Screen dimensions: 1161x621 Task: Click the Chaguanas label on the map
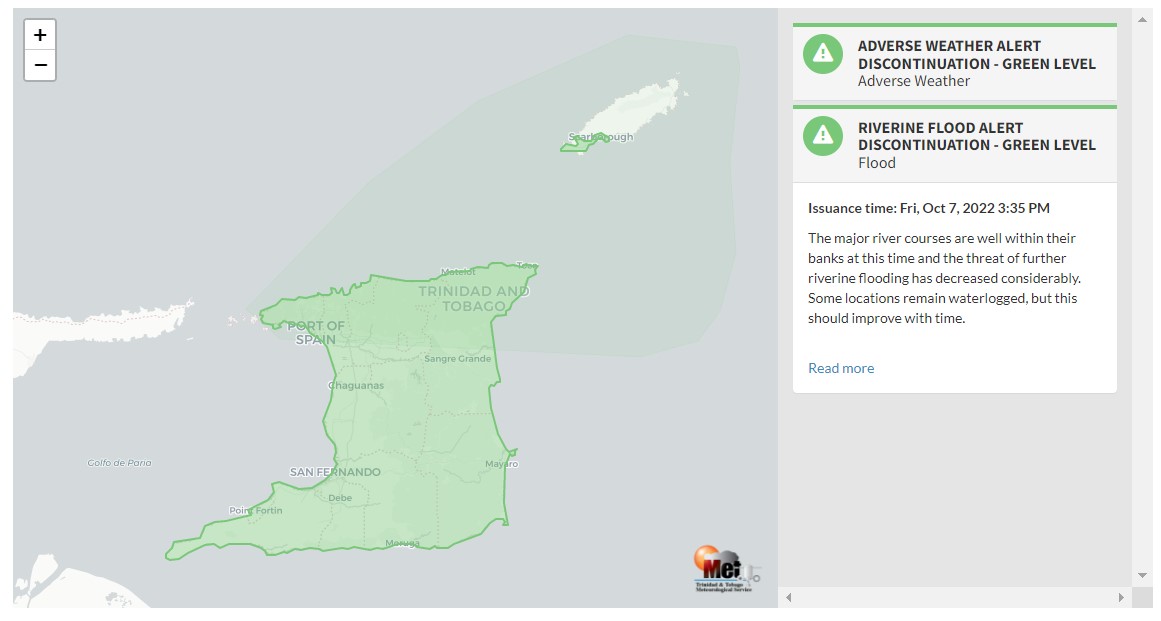(x=356, y=386)
